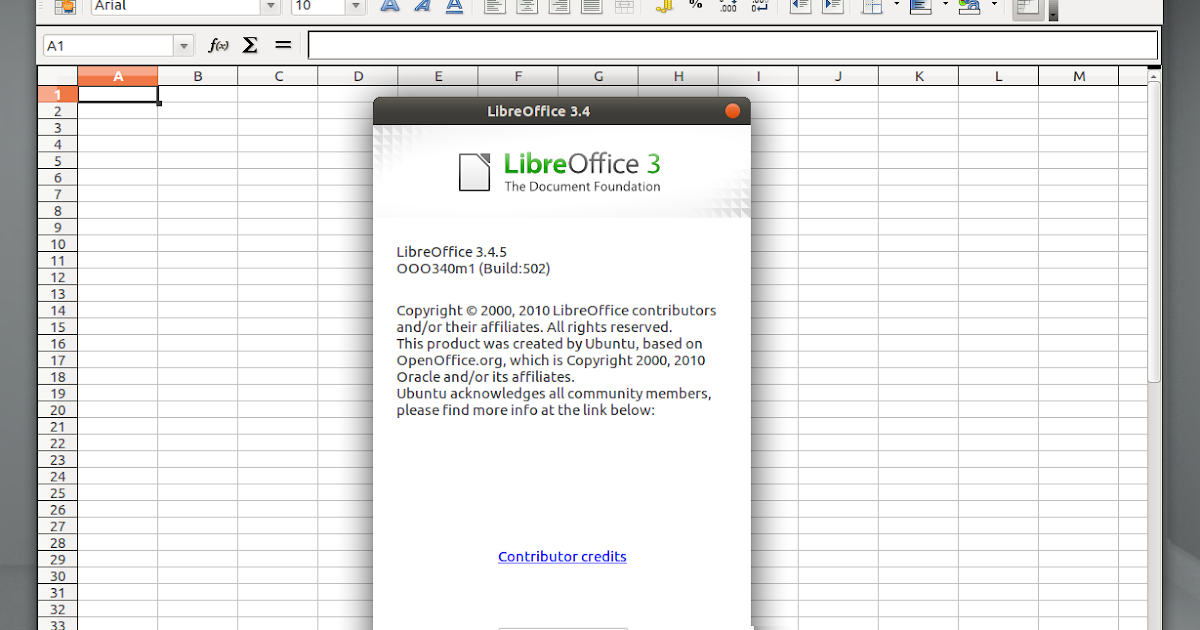Viewport: 1200px width, 630px height.
Task: Open the font size dropdown
Action: tap(356, 7)
